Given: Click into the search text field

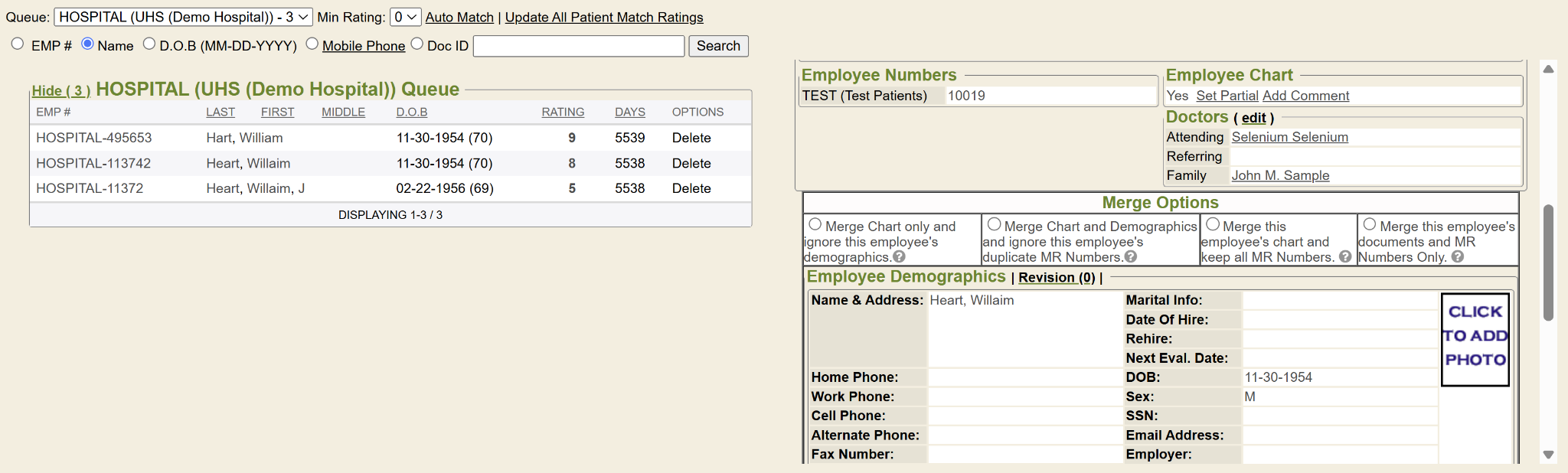Looking at the screenshot, I should tap(579, 46).
